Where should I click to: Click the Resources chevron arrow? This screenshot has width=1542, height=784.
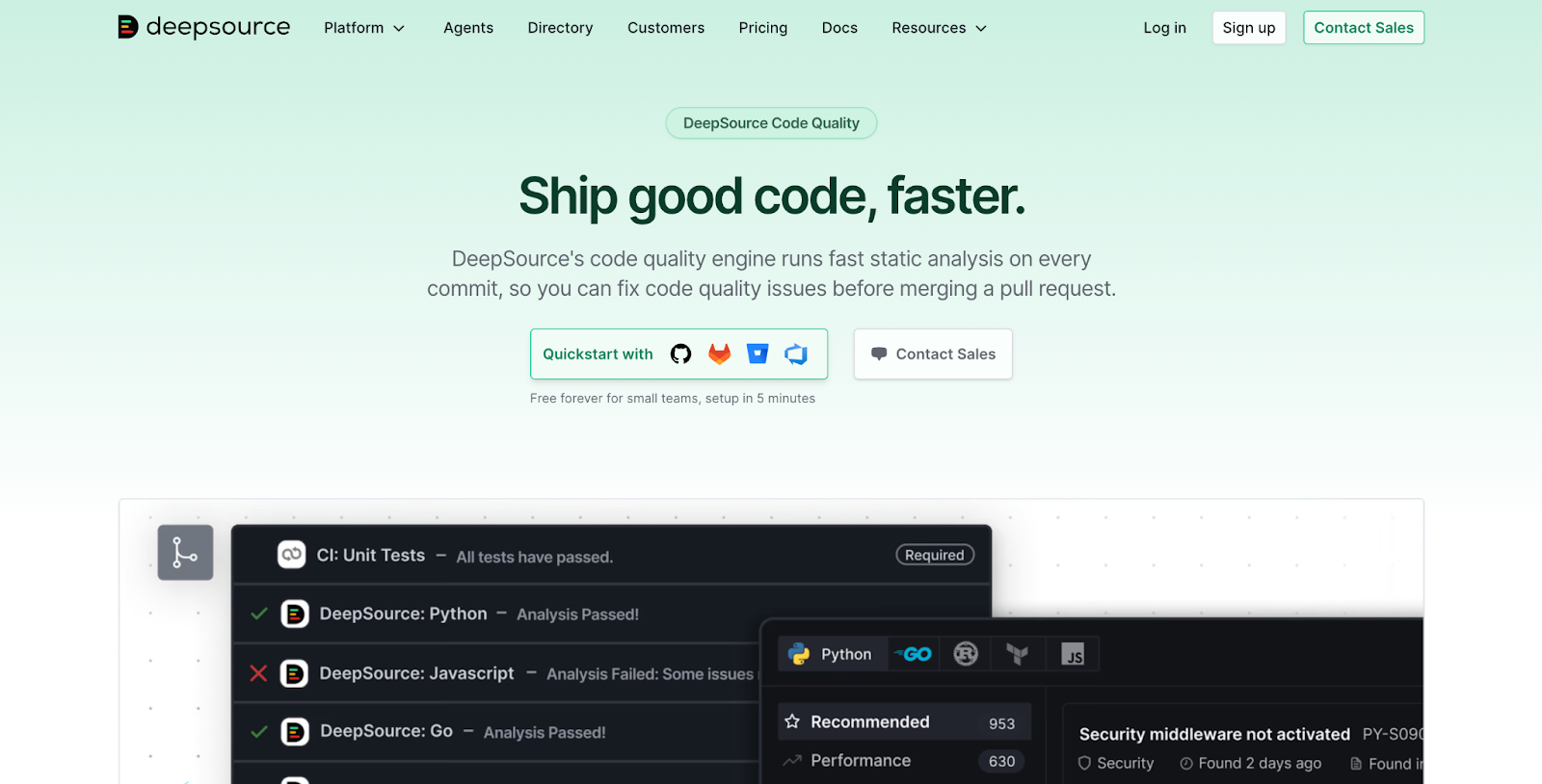pos(981,29)
